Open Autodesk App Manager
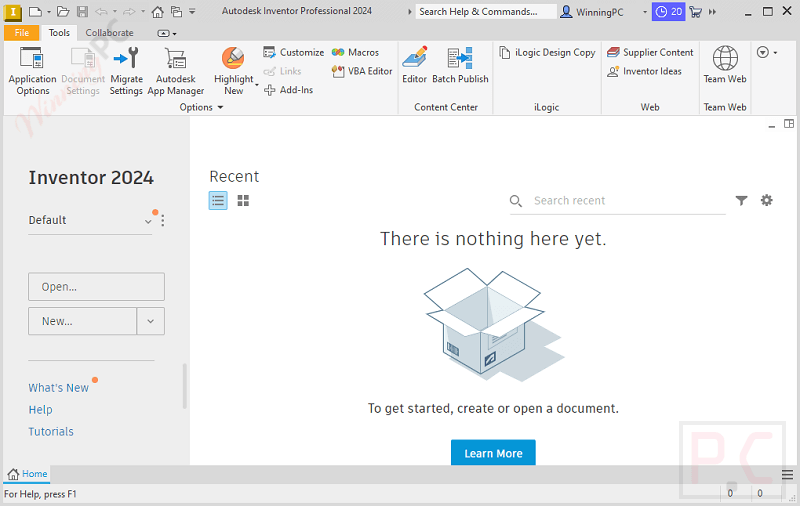The height and width of the screenshot is (506, 800). 176,71
